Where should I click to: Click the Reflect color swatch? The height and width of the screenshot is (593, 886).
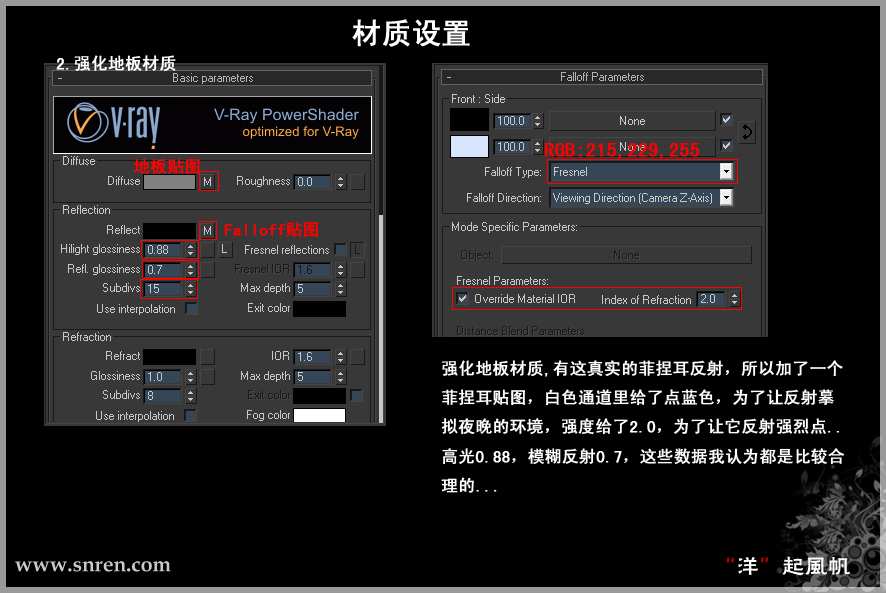(170, 230)
